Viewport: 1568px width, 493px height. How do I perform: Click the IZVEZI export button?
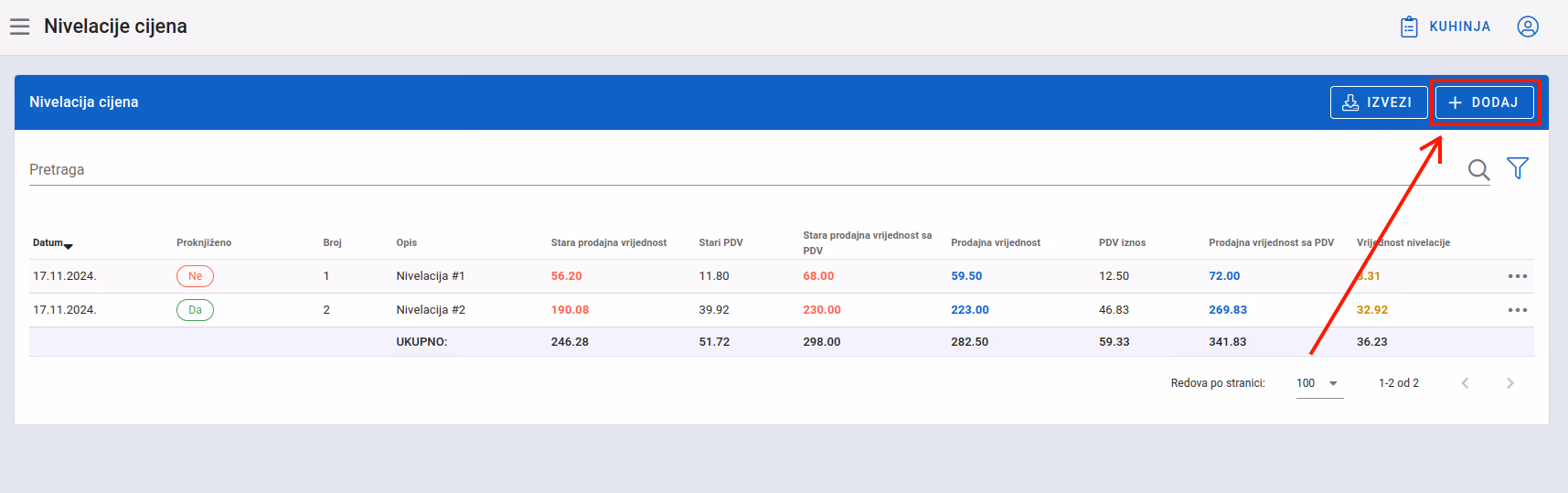click(x=1379, y=102)
